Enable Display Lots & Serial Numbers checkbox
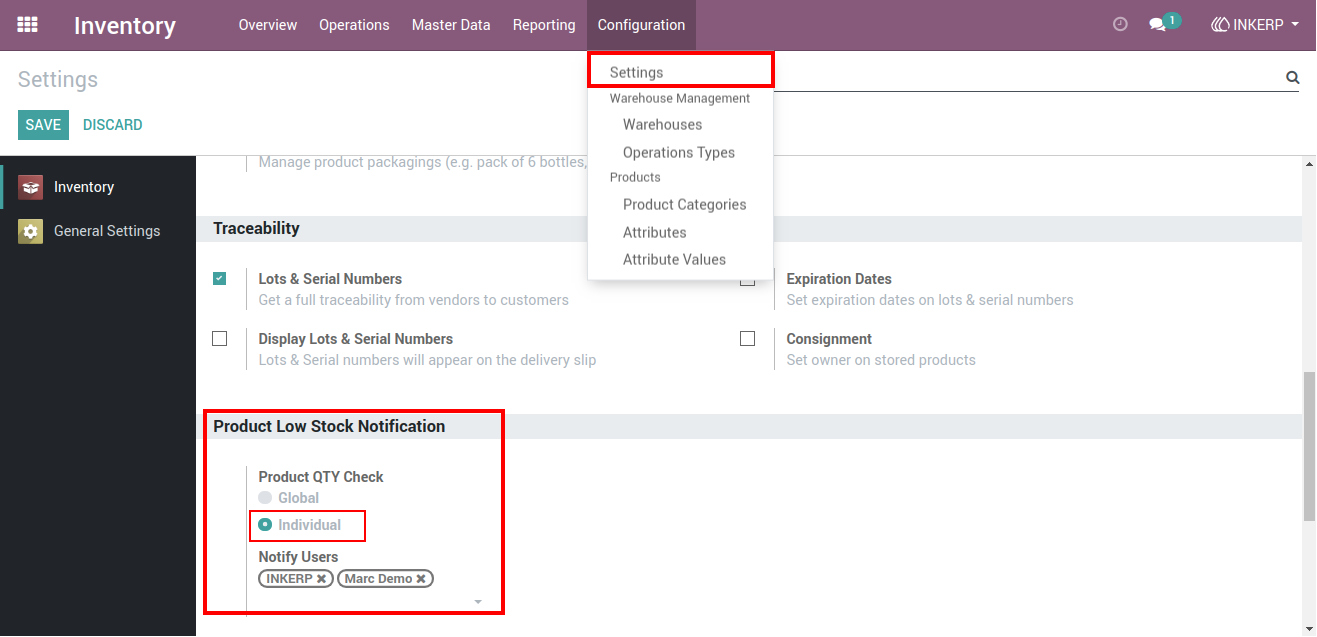Viewport: 1317px width, 637px height. (220, 339)
